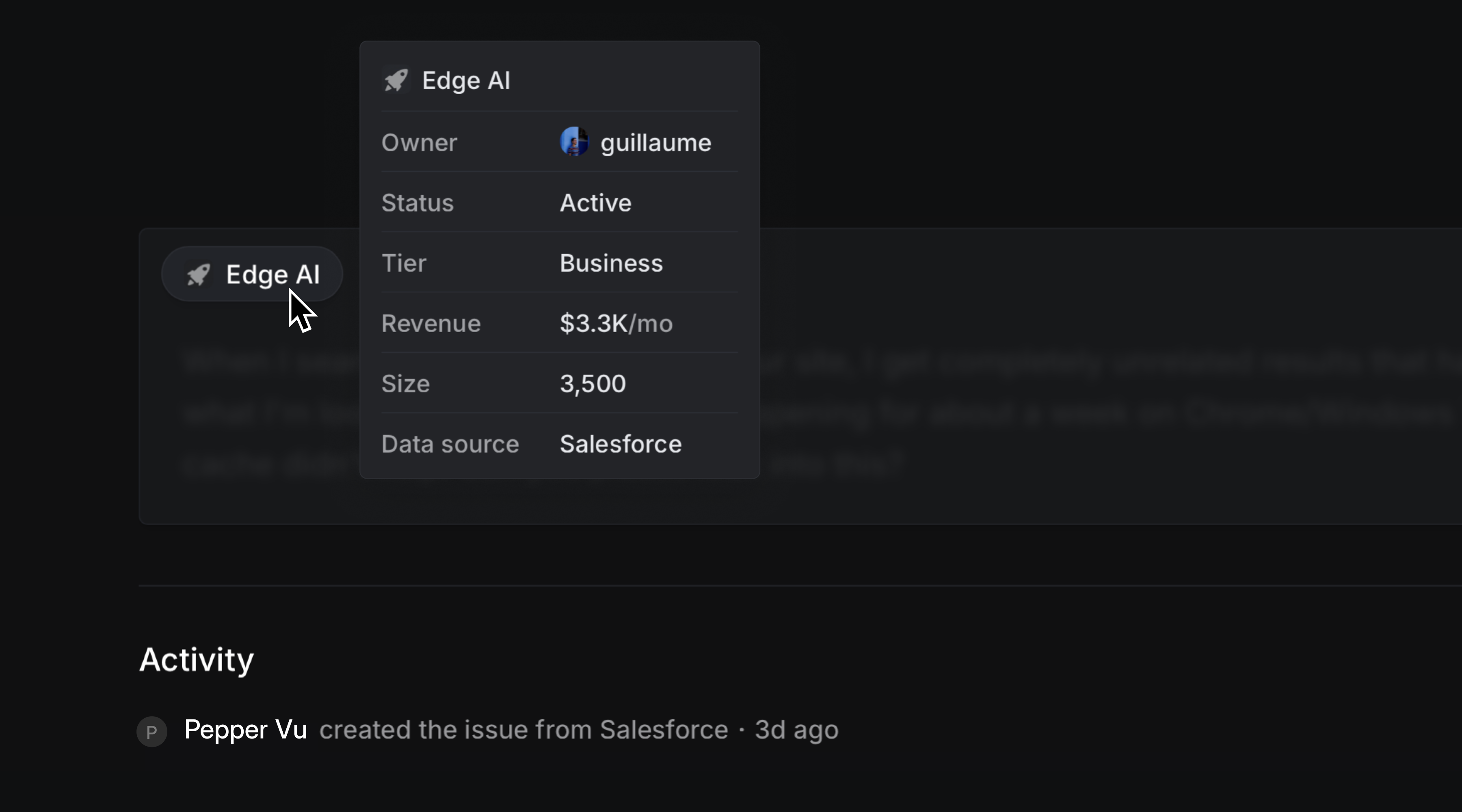Expand the Size field showing 3,500
Image resolution: width=1462 pixels, height=812 pixels.
(593, 384)
